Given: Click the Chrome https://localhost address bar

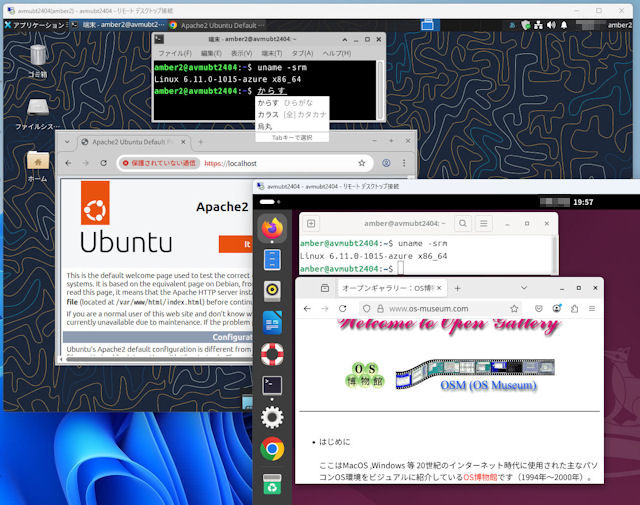Looking at the screenshot, I should pyautogui.click(x=245, y=163).
